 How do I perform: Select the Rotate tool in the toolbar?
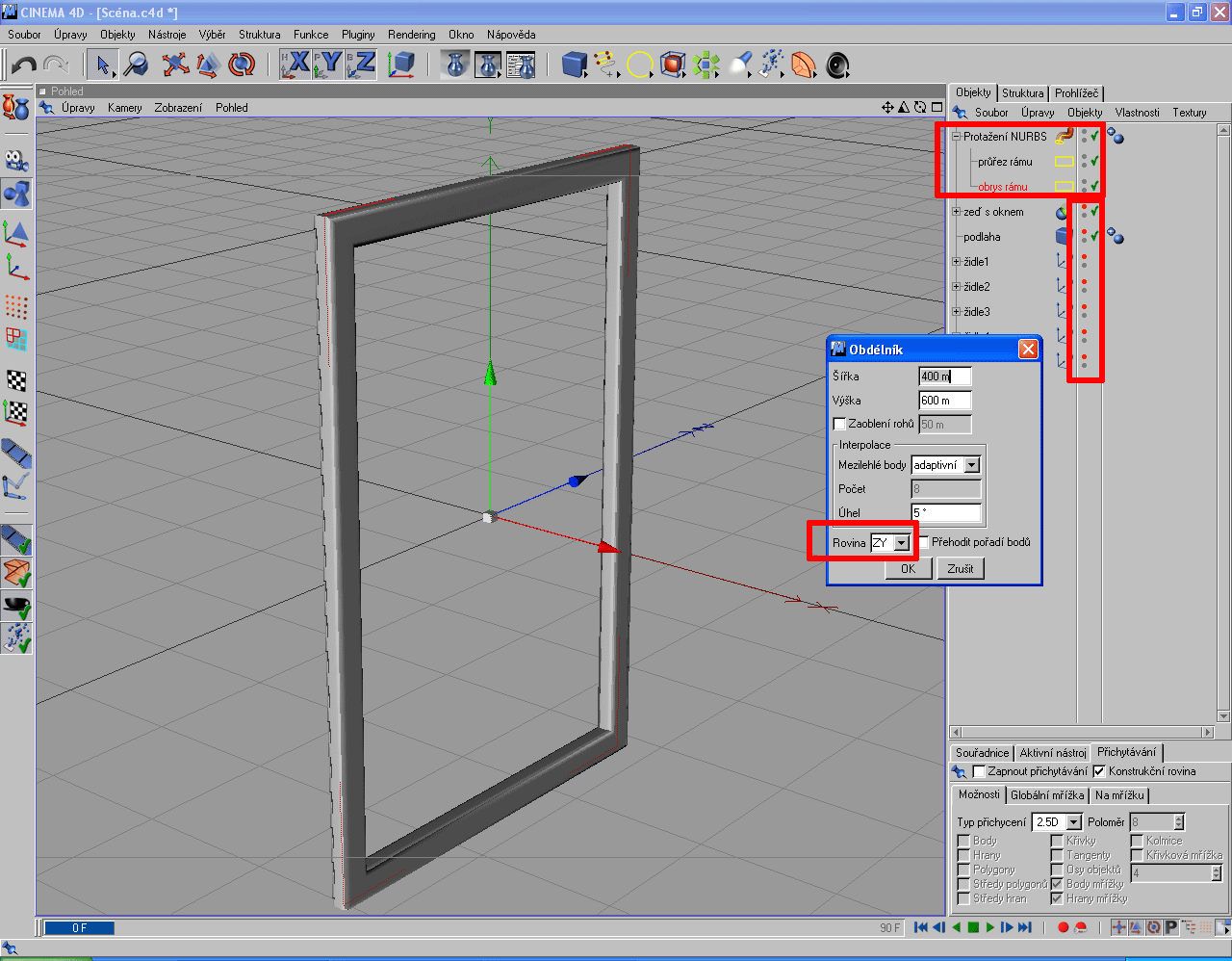[x=242, y=65]
